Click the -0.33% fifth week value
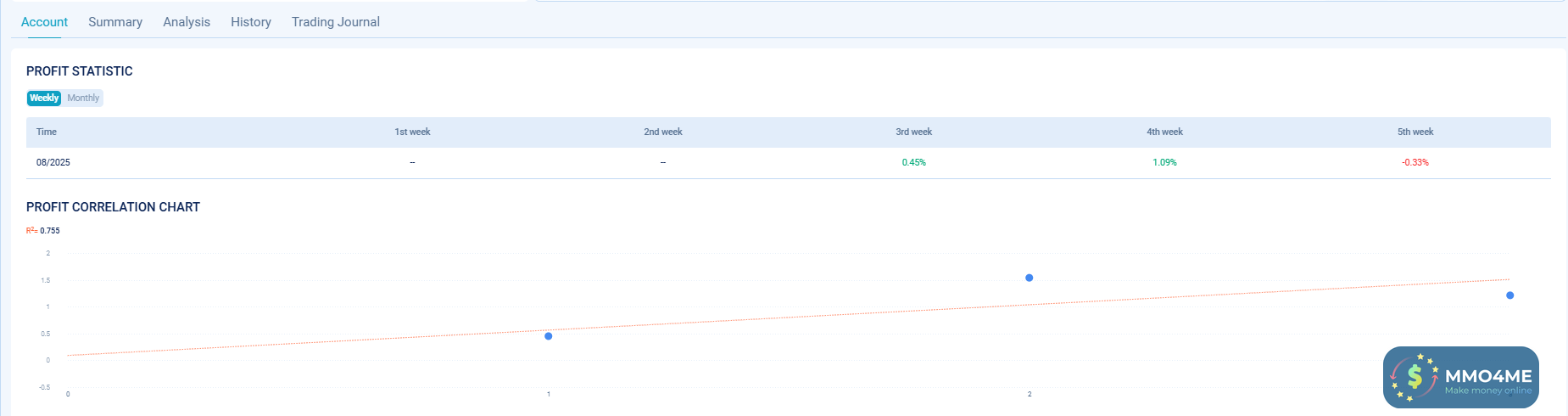This screenshot has width=1568, height=416. click(1415, 162)
